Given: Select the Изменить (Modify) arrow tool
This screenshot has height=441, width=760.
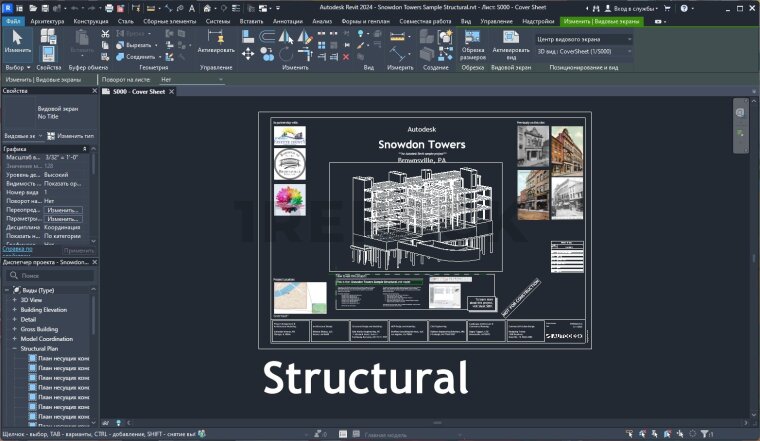Looking at the screenshot, I should (17, 42).
